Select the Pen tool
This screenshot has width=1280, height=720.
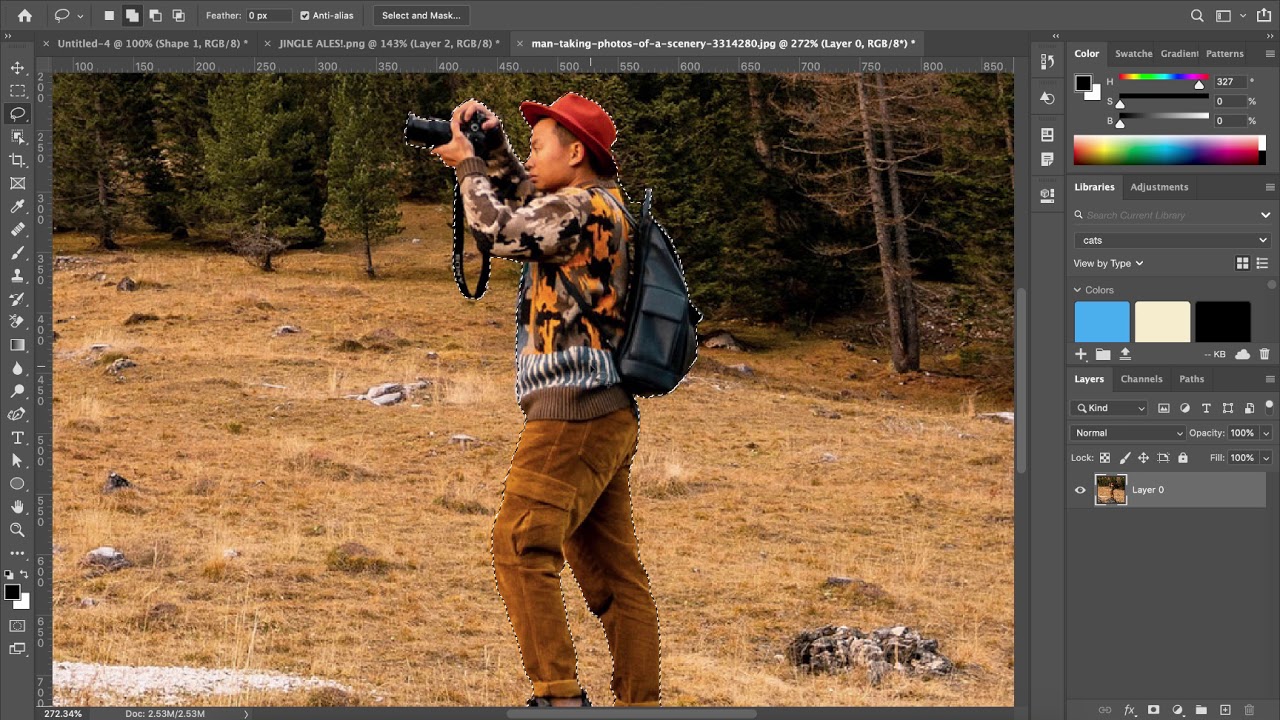pyautogui.click(x=17, y=414)
